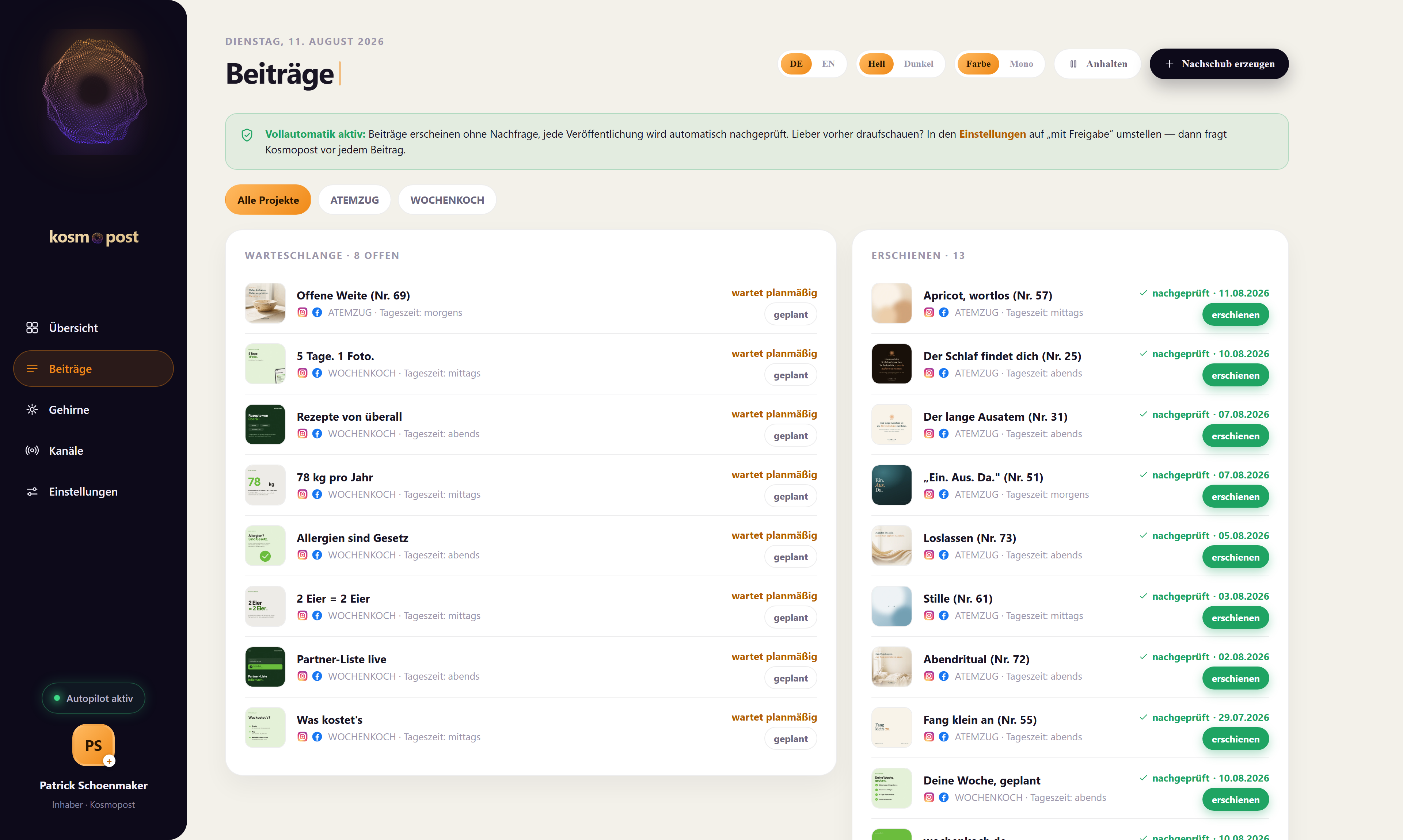Open Der lange Ausatem (Nr. 31) post

point(995,417)
